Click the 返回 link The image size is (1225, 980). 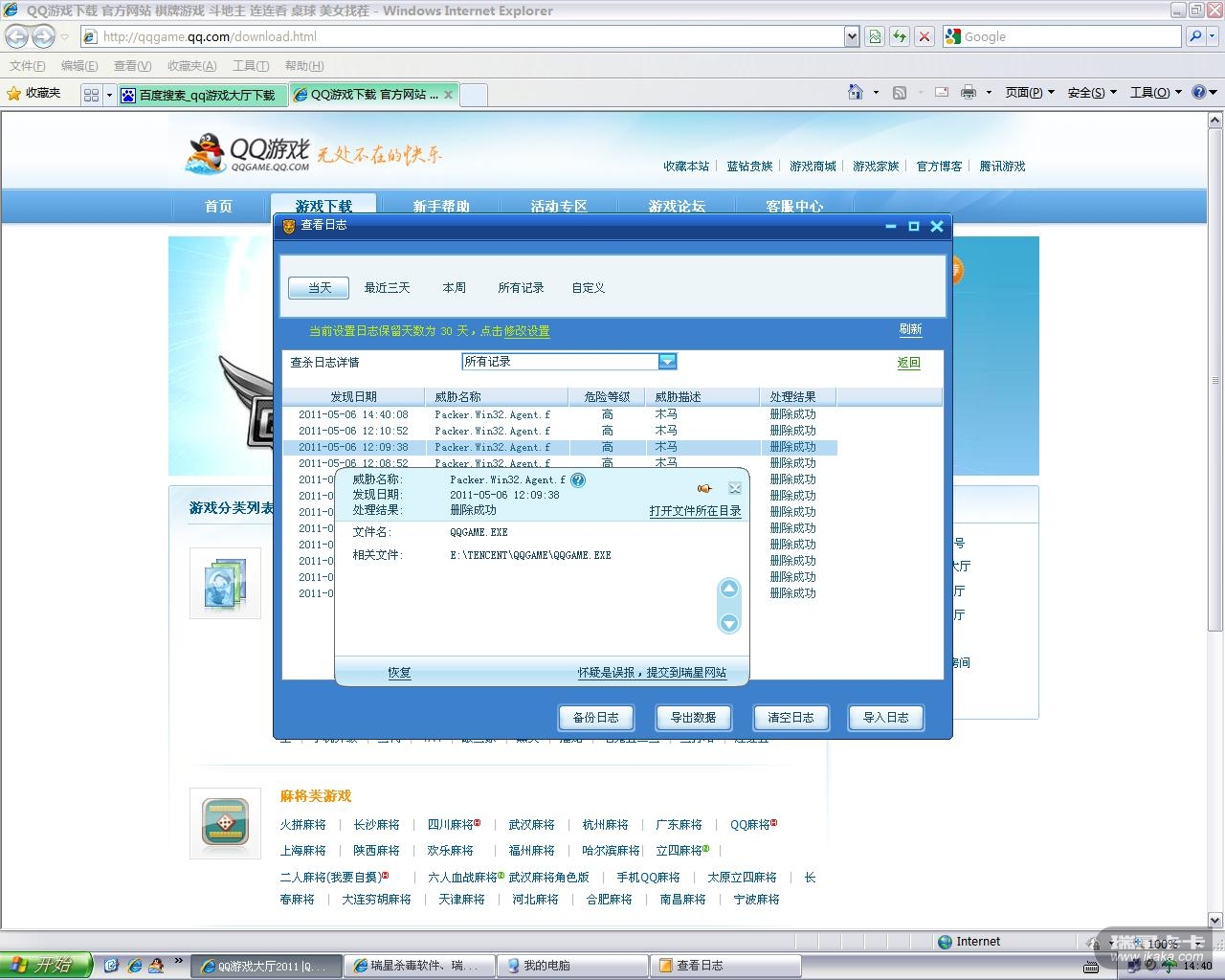click(x=908, y=363)
